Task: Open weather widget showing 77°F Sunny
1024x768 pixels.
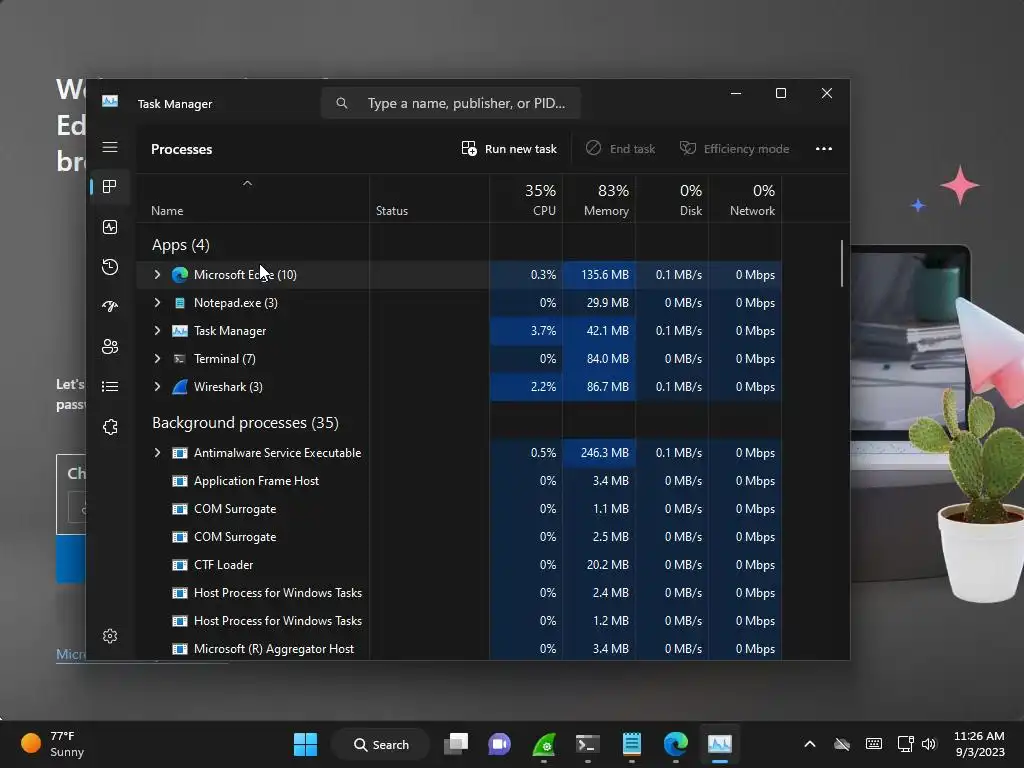Action: [x=54, y=744]
